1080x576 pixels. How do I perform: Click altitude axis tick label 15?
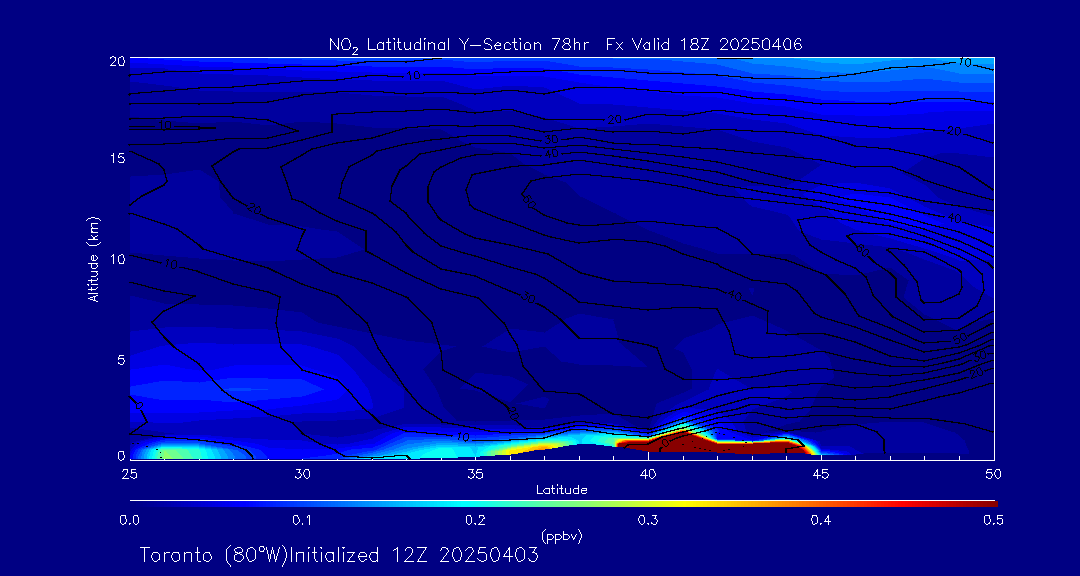click(x=117, y=158)
